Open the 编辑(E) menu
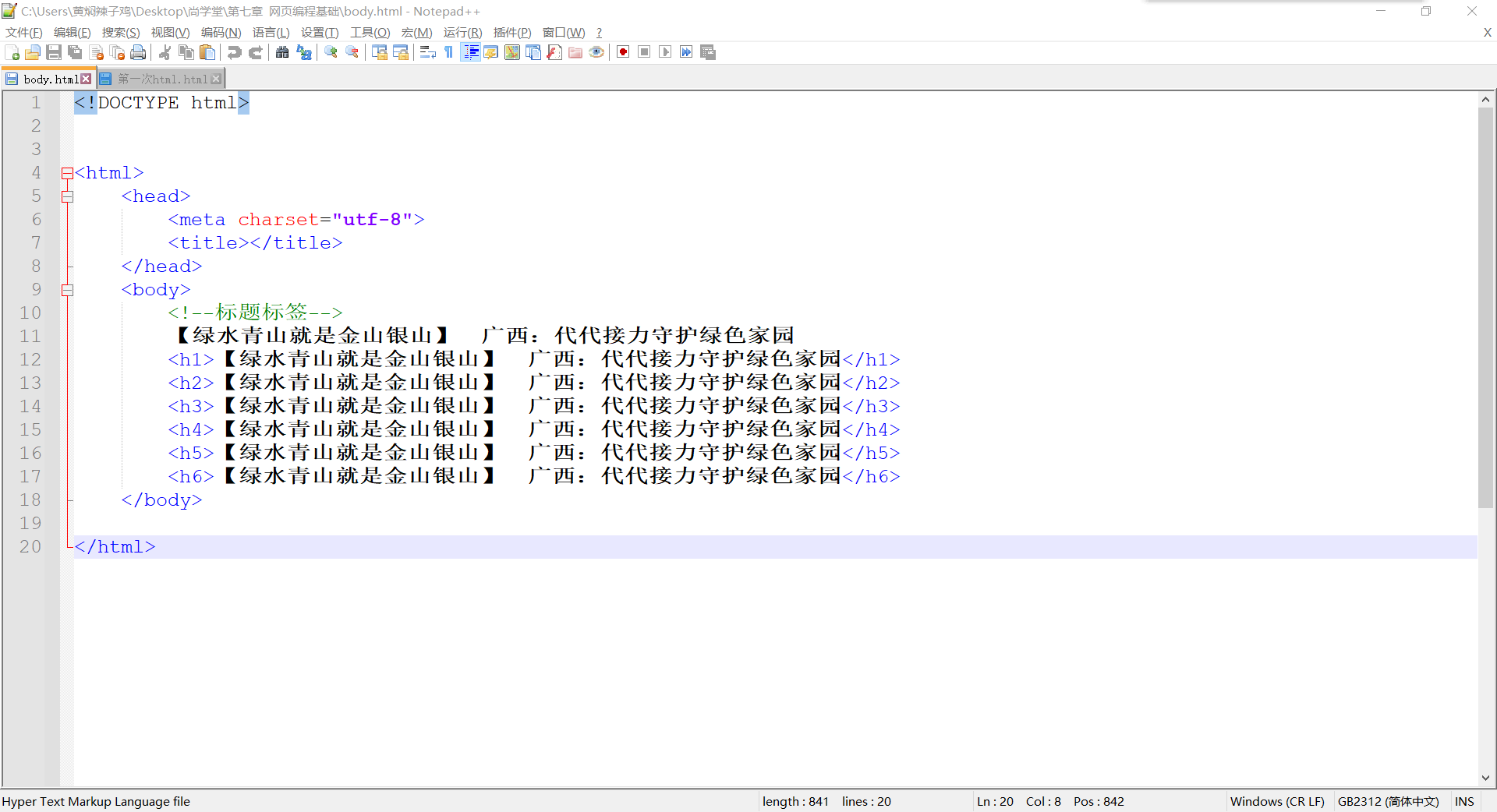 pos(72,32)
